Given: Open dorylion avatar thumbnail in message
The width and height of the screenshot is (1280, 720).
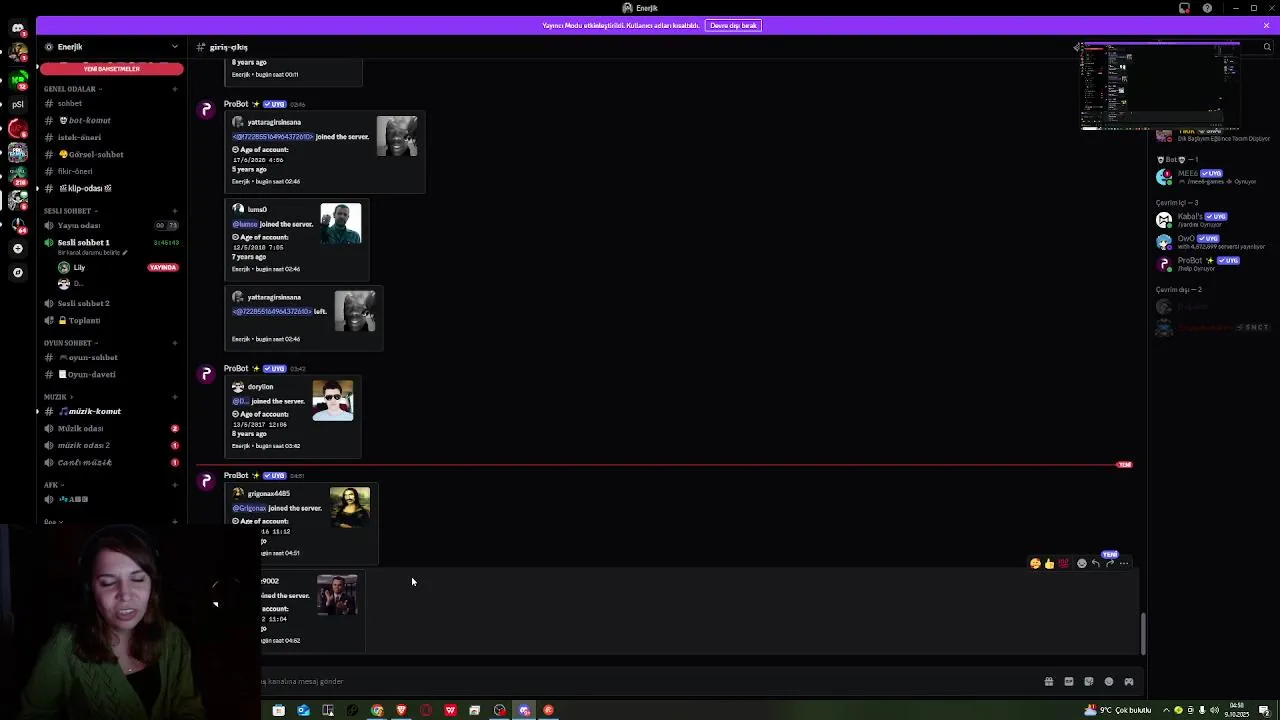Looking at the screenshot, I should click(x=333, y=401).
